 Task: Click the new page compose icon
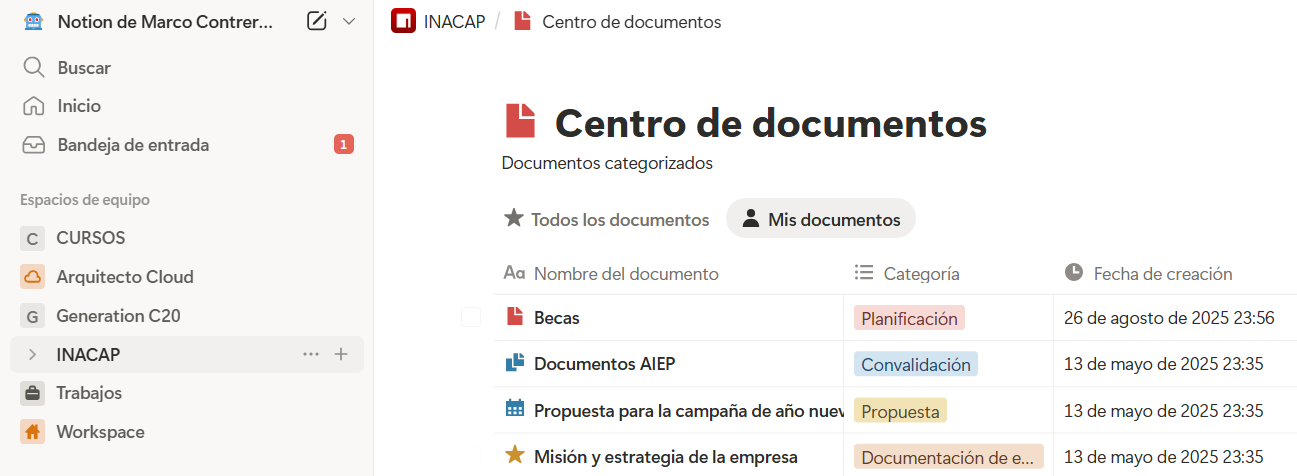tap(317, 21)
